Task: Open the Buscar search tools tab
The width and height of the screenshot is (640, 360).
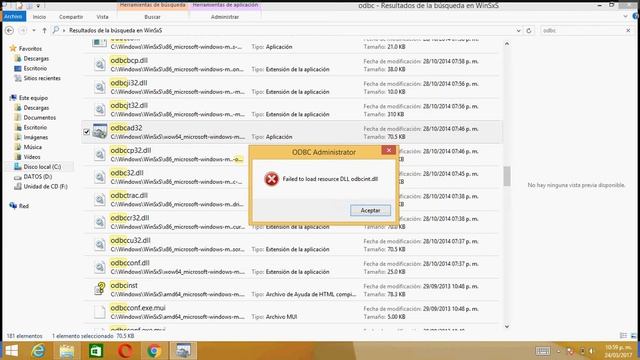Action: click(152, 17)
